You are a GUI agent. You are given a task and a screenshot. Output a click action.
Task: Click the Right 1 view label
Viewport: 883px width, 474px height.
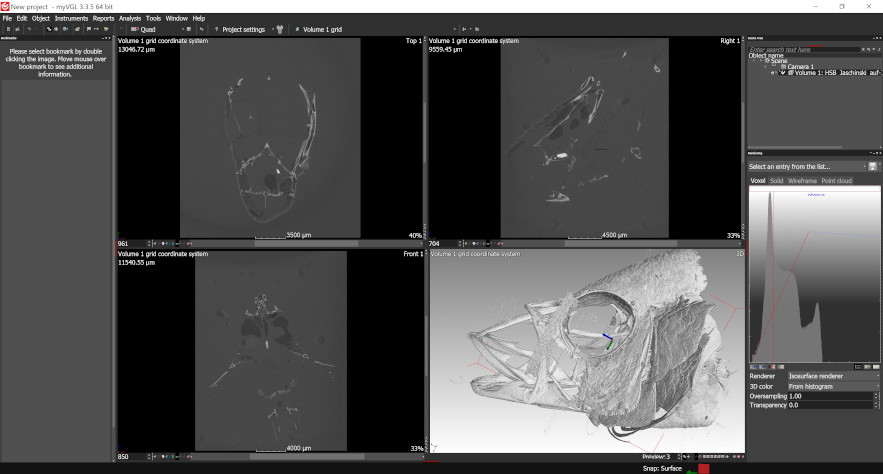730,41
